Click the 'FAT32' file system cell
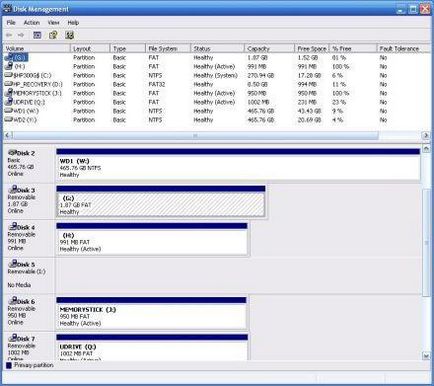Screen dimensions: 434x386 pos(157,84)
